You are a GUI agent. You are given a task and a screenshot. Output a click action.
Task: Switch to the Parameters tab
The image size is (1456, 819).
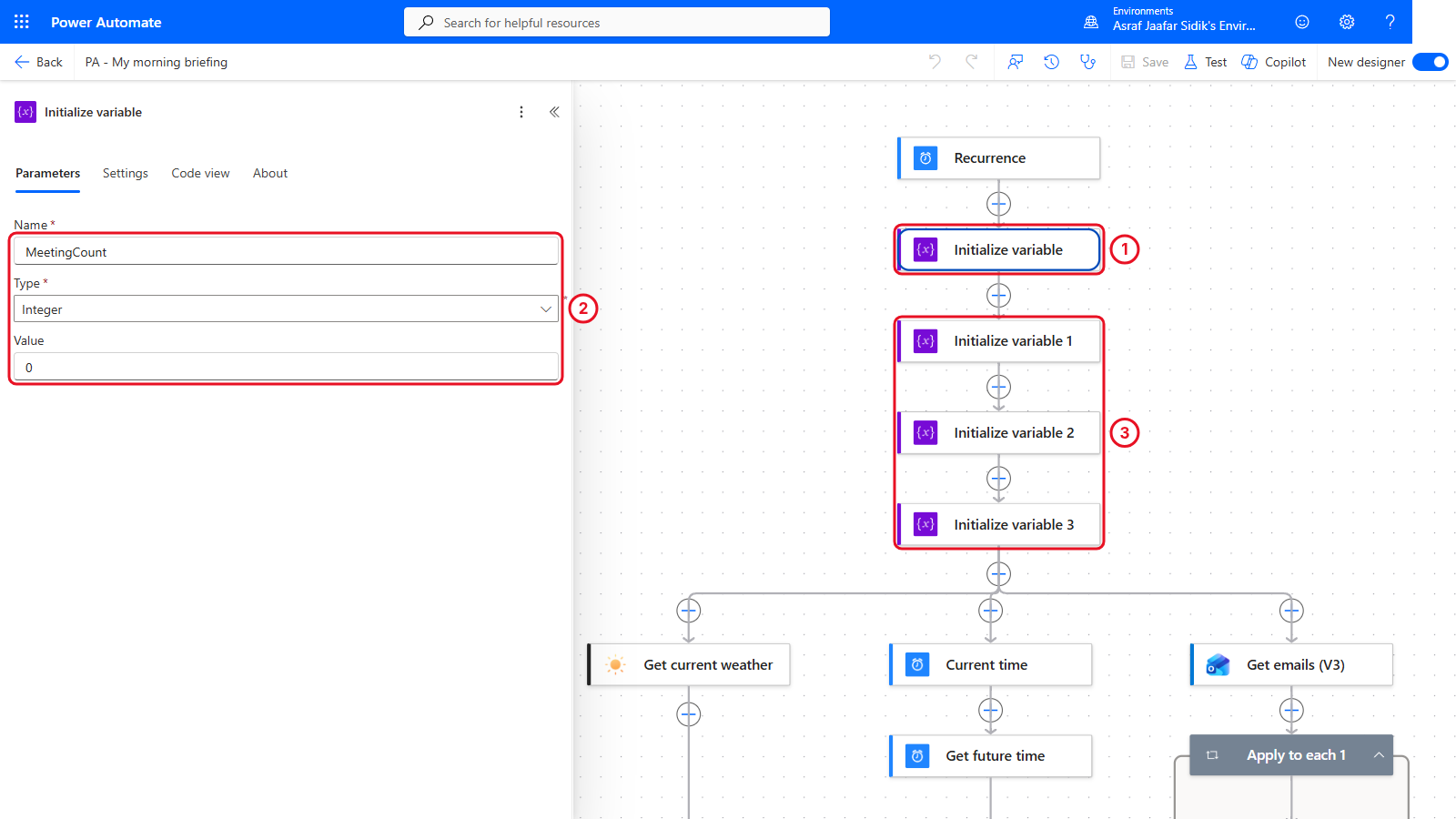(x=48, y=173)
